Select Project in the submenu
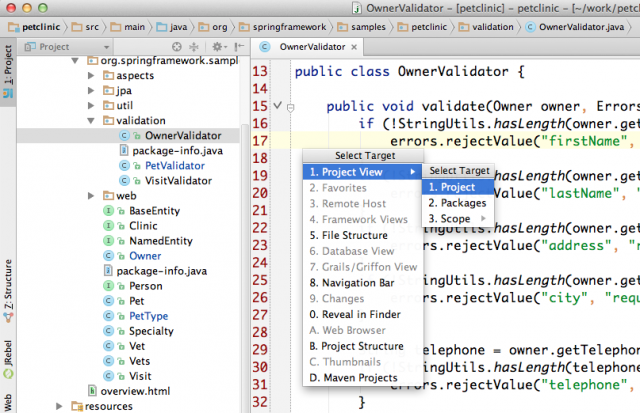Viewport: 640px width, 413px height. point(458,187)
